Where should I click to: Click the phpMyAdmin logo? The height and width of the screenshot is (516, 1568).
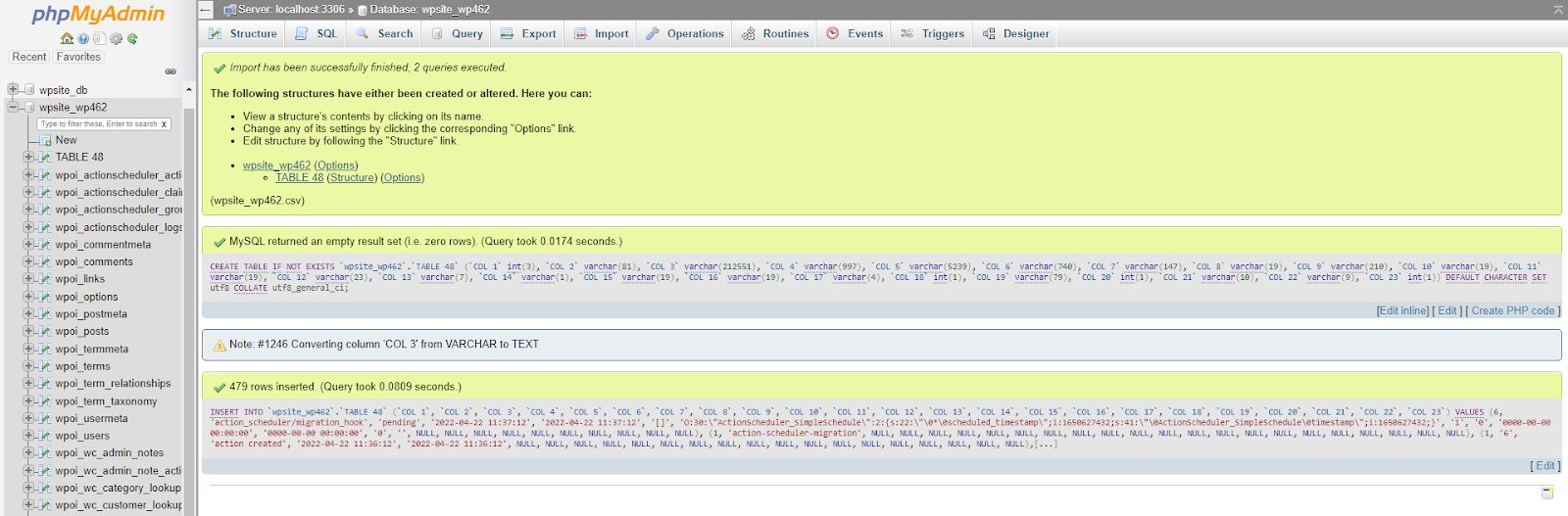pos(98,15)
